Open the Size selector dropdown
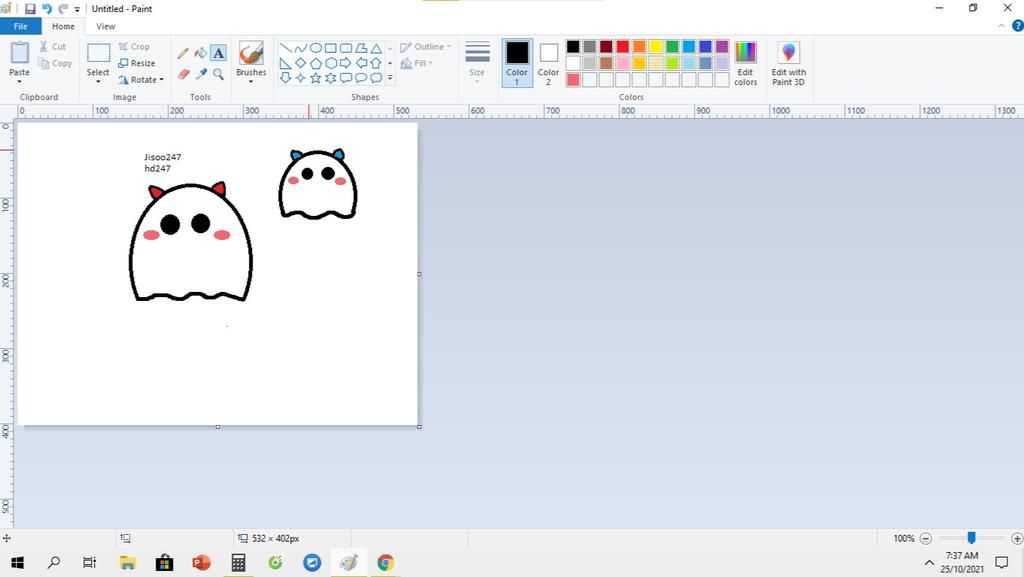This screenshot has width=1024, height=577. pyautogui.click(x=477, y=62)
